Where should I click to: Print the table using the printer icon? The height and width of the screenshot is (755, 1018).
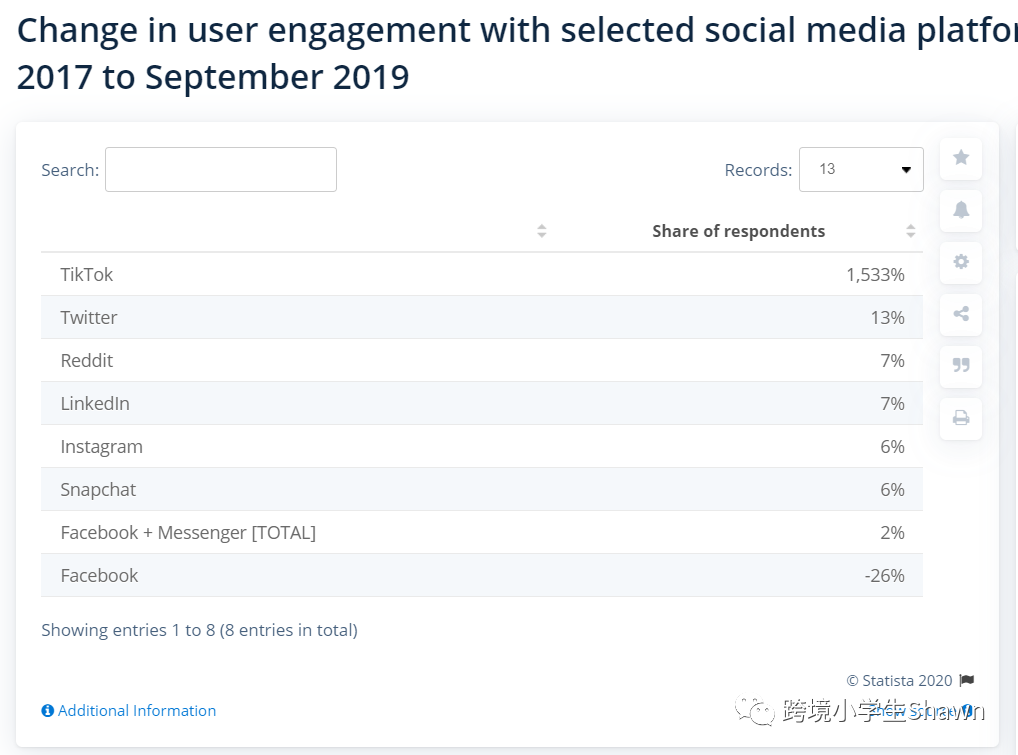pyautogui.click(x=961, y=418)
